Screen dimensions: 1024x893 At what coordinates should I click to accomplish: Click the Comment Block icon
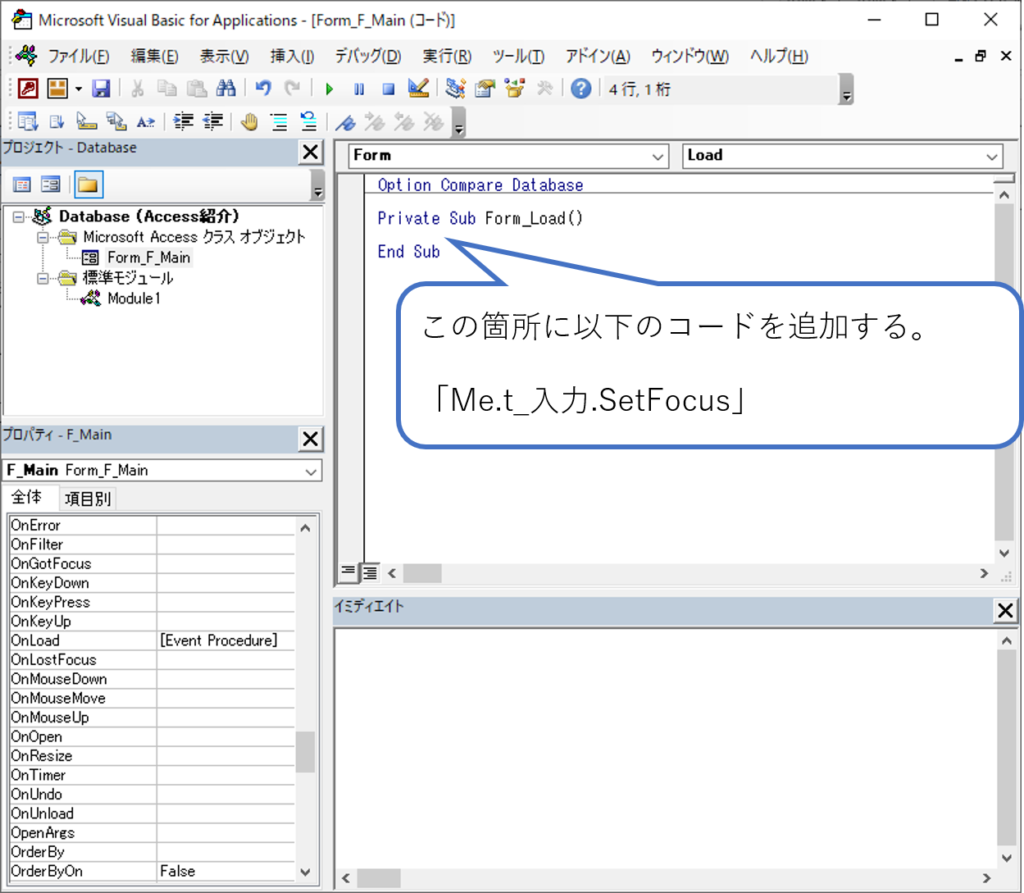pyautogui.click(x=279, y=122)
